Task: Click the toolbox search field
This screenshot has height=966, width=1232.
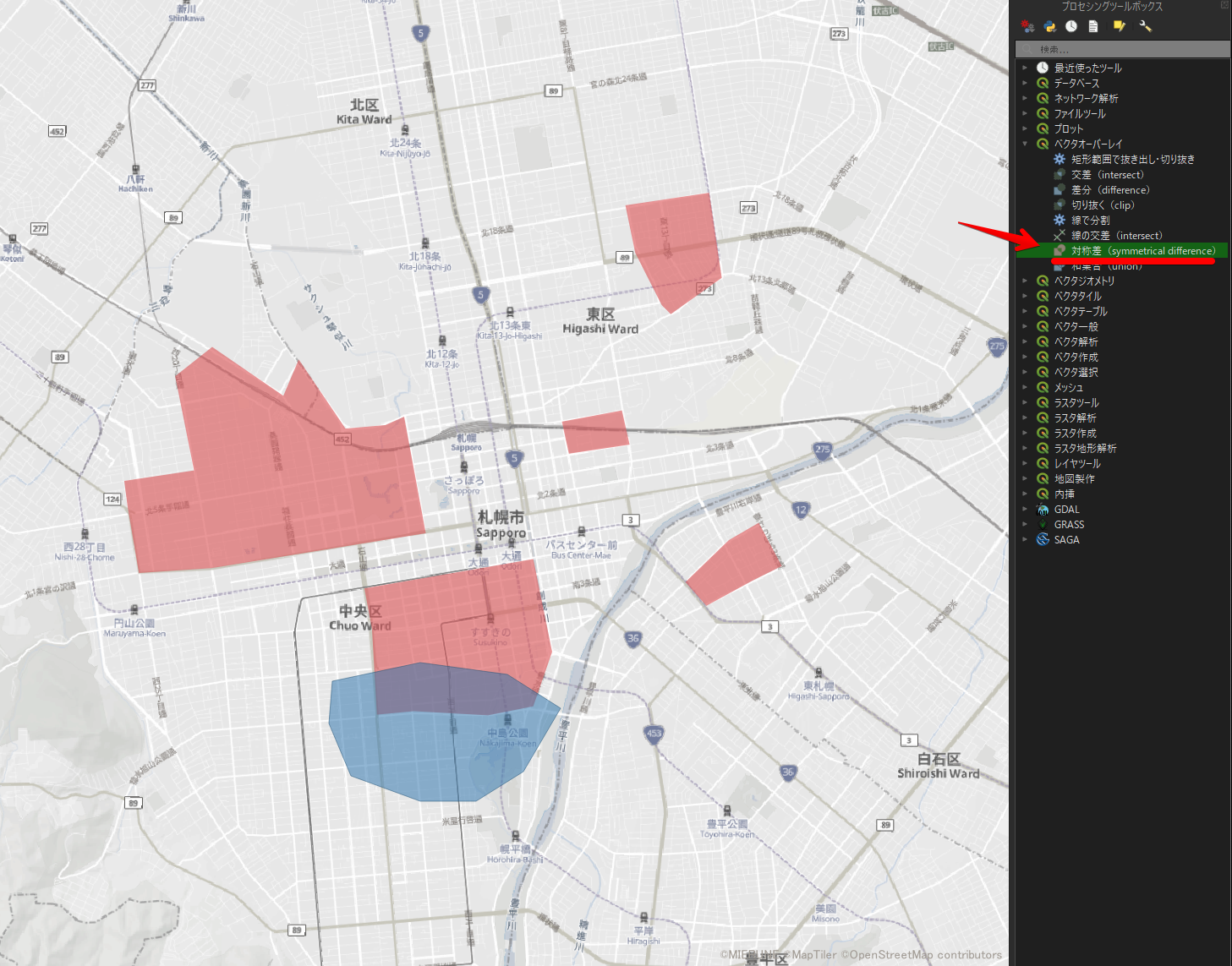Action: coord(1122,49)
